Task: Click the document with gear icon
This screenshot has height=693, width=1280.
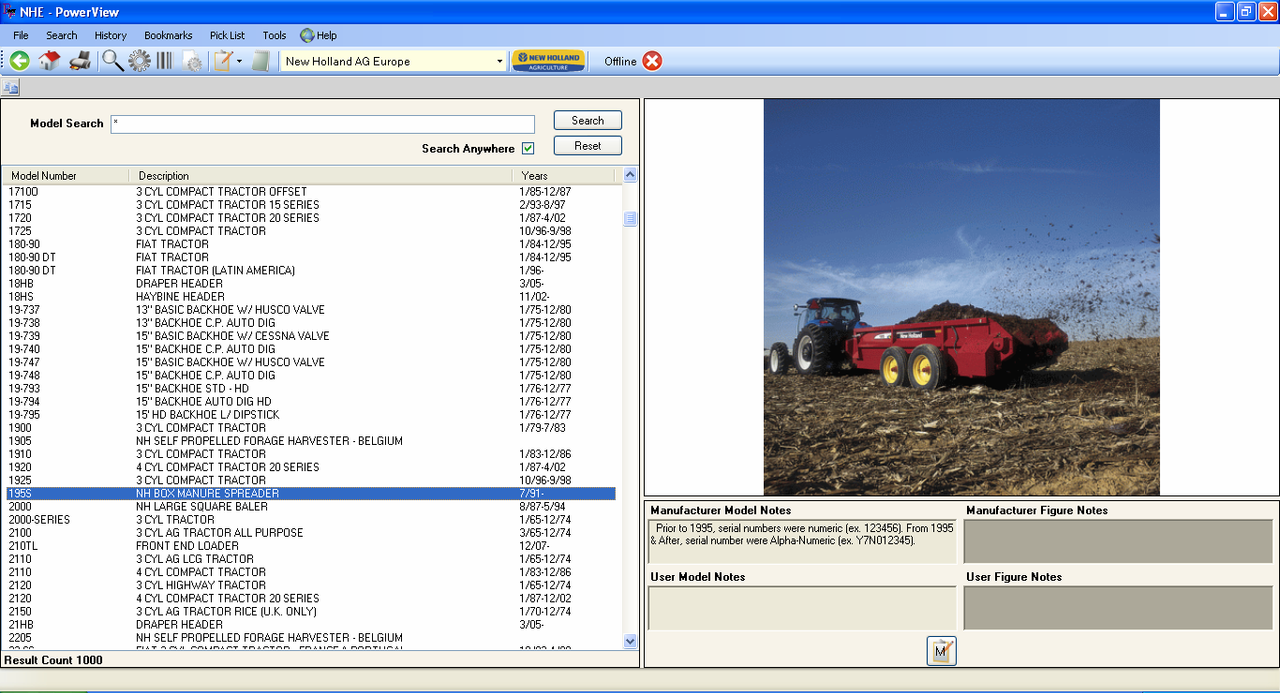Action: [x=192, y=61]
